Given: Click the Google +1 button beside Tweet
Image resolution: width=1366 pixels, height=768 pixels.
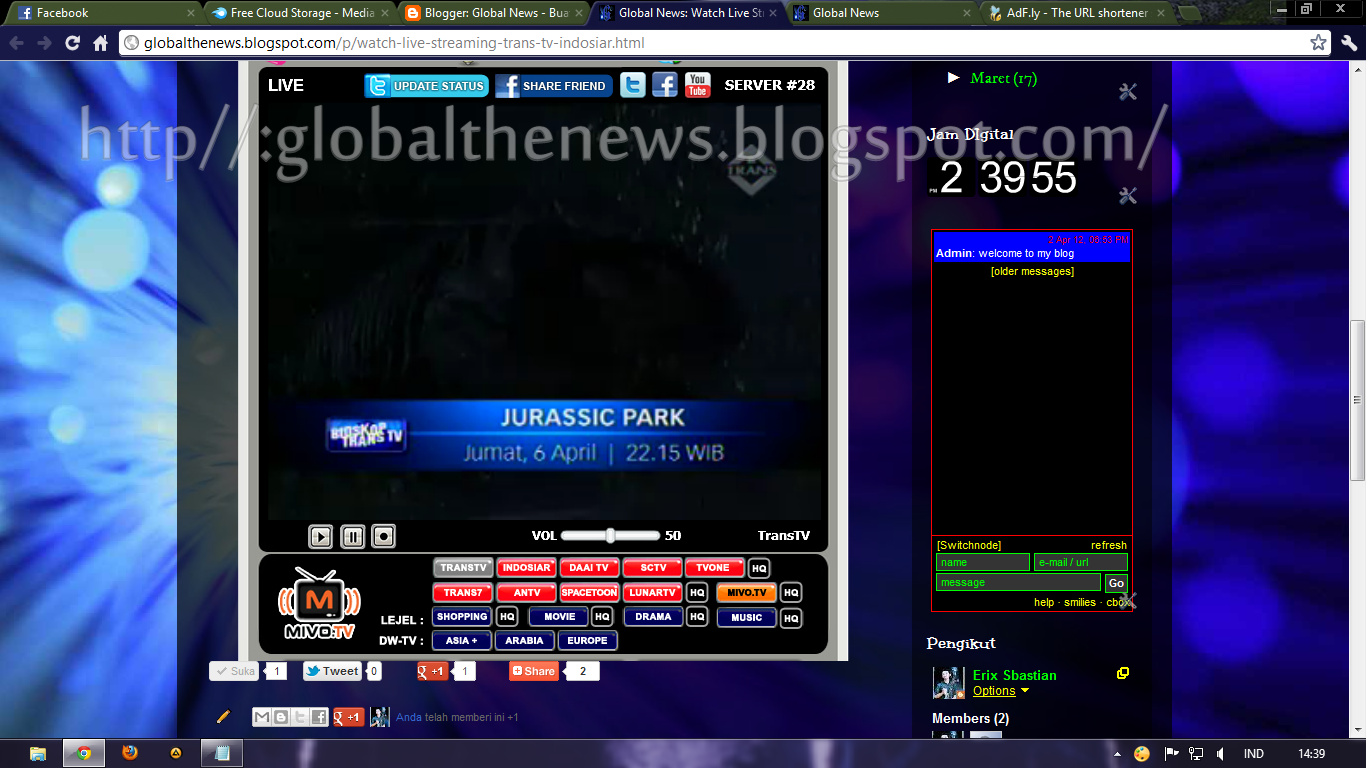Looking at the screenshot, I should point(432,672).
